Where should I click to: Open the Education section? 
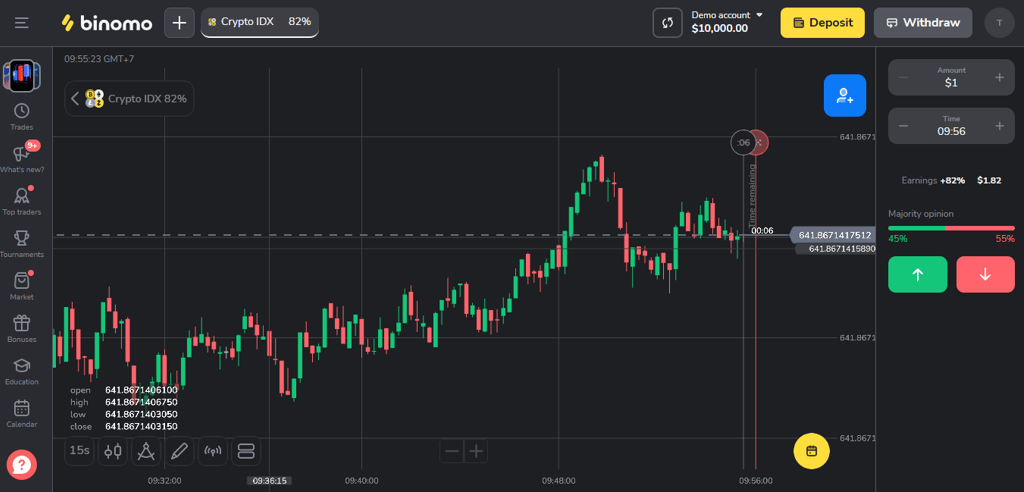pyautogui.click(x=22, y=371)
